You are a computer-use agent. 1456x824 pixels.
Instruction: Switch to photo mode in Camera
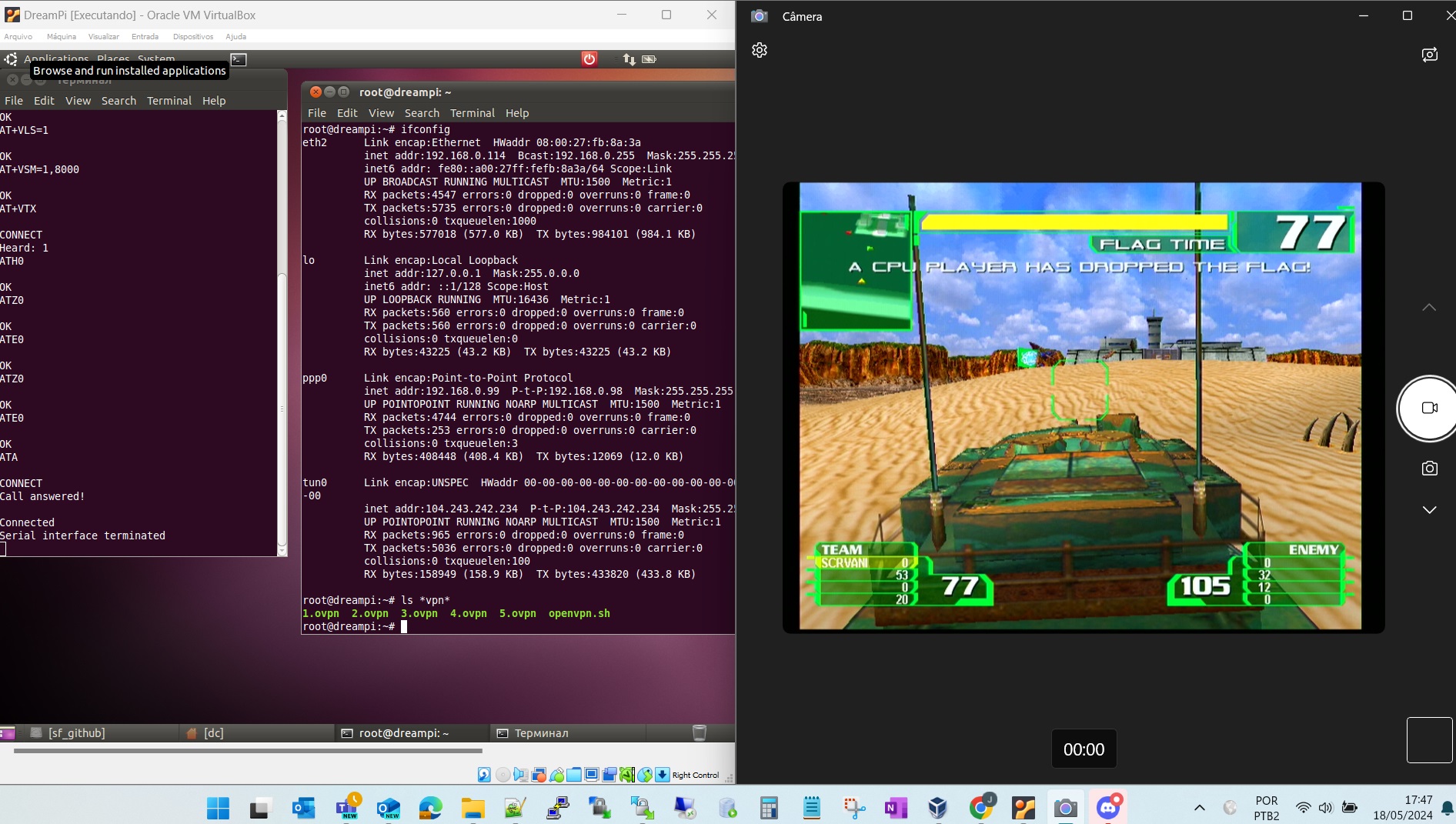[1430, 468]
